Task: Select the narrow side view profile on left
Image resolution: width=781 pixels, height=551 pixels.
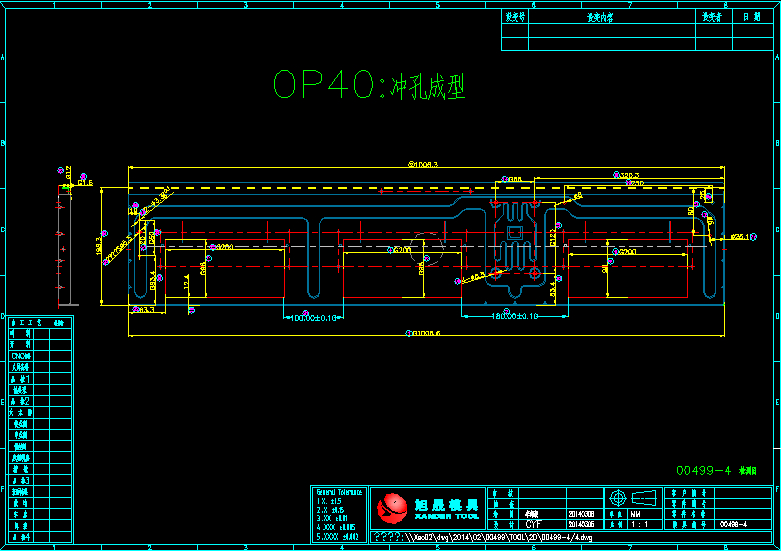Action: pos(65,240)
